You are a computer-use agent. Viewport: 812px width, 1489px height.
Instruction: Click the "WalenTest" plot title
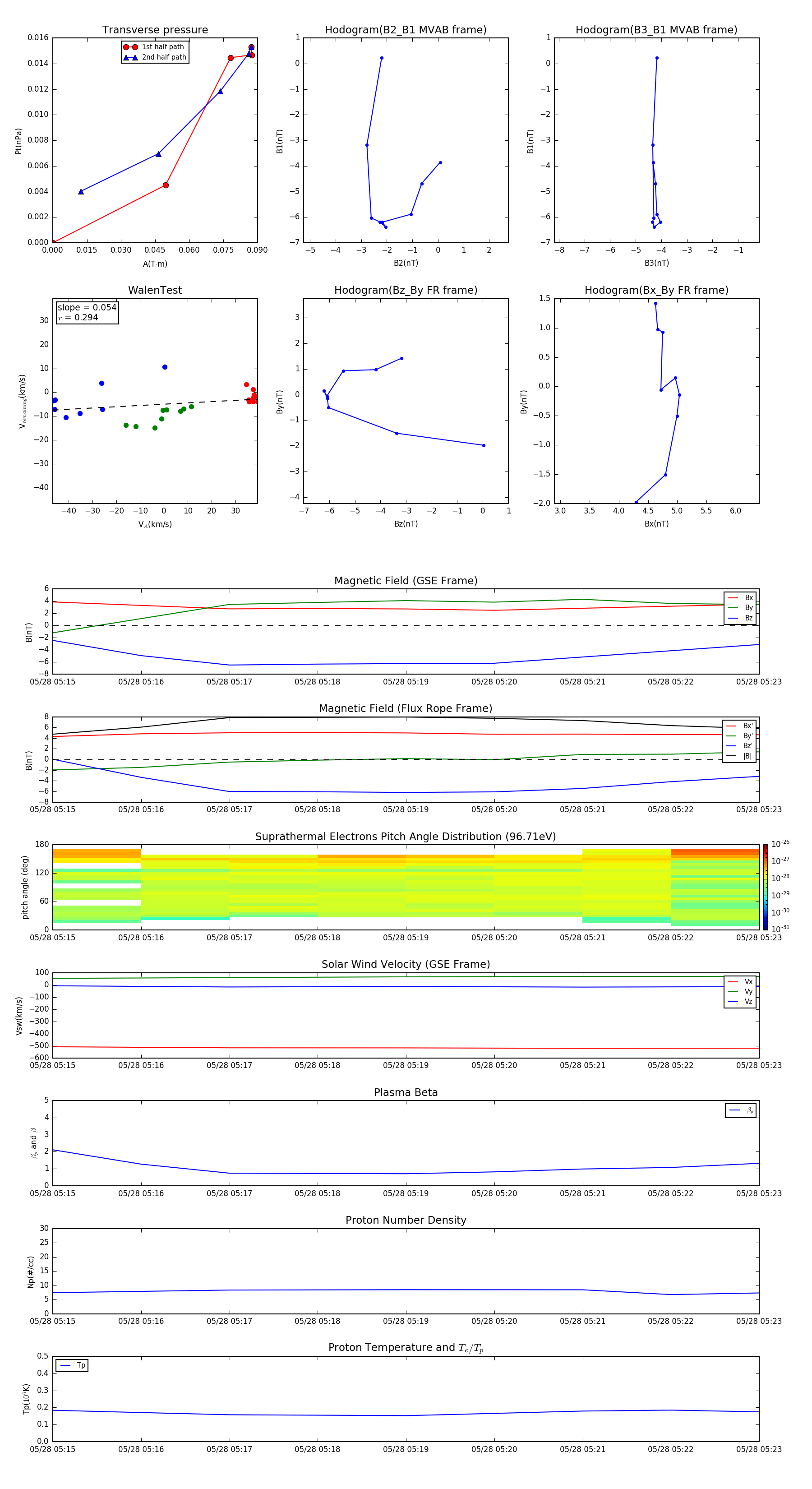155,290
